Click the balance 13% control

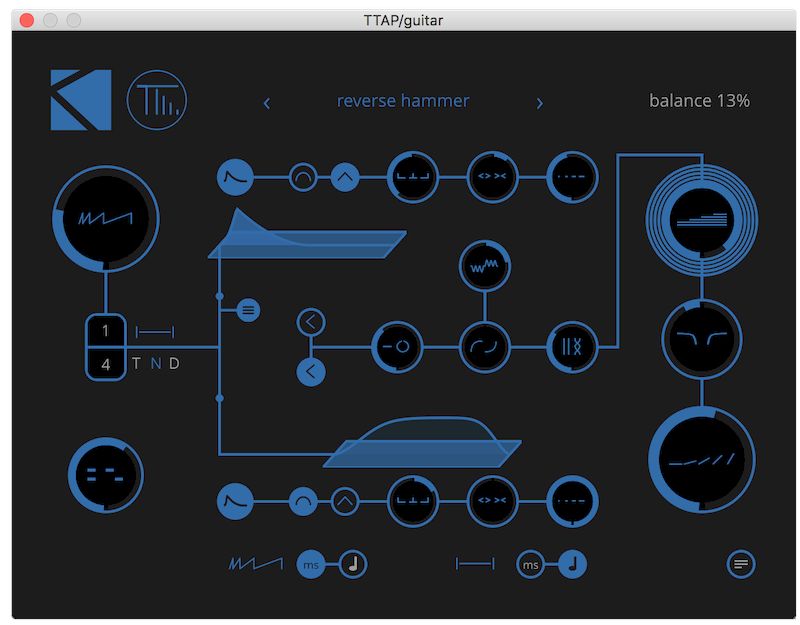tap(699, 101)
